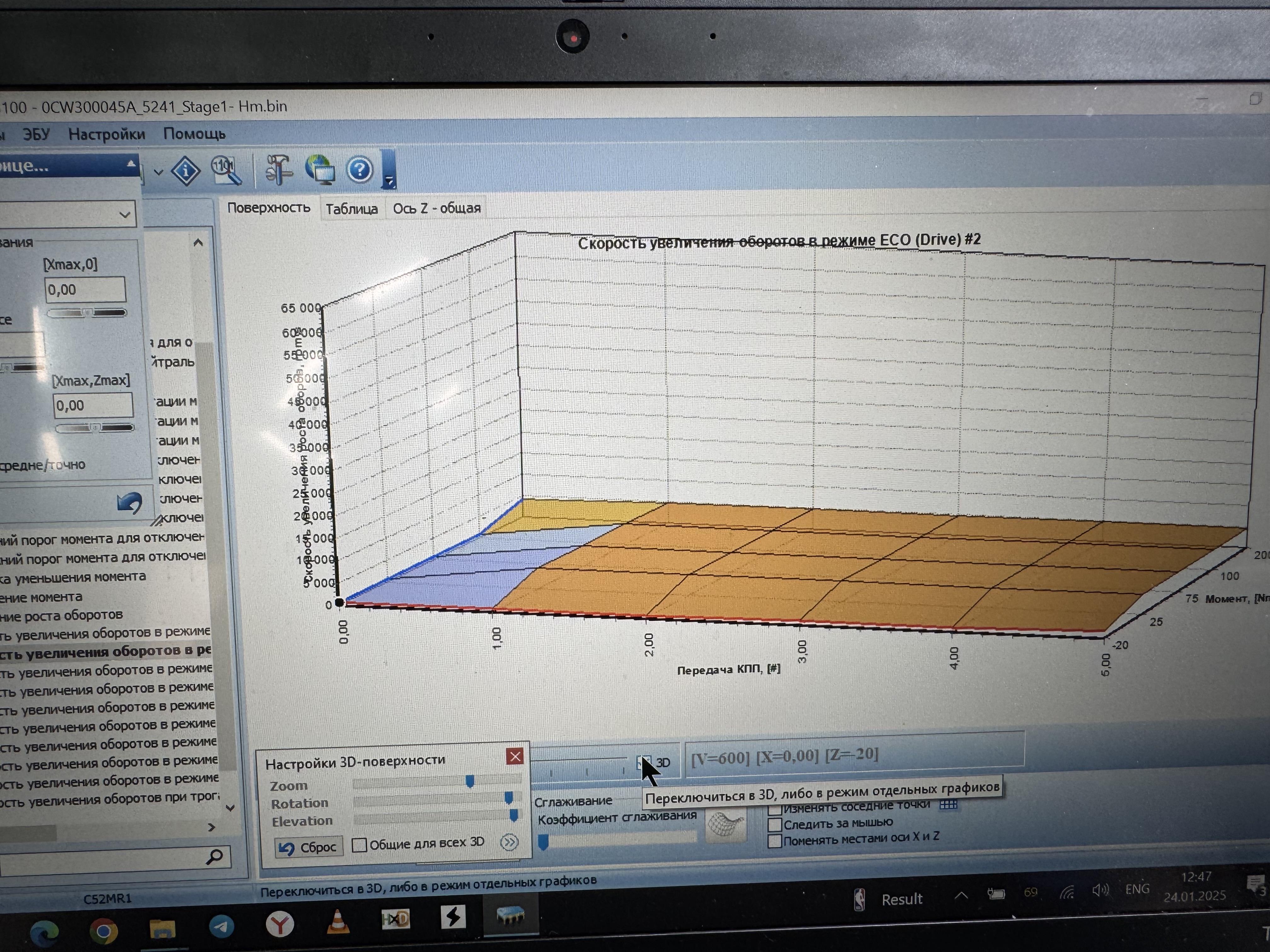Click the chip editor app taskbar icon
Viewport: 1270px width, 952px height.
pos(510,915)
